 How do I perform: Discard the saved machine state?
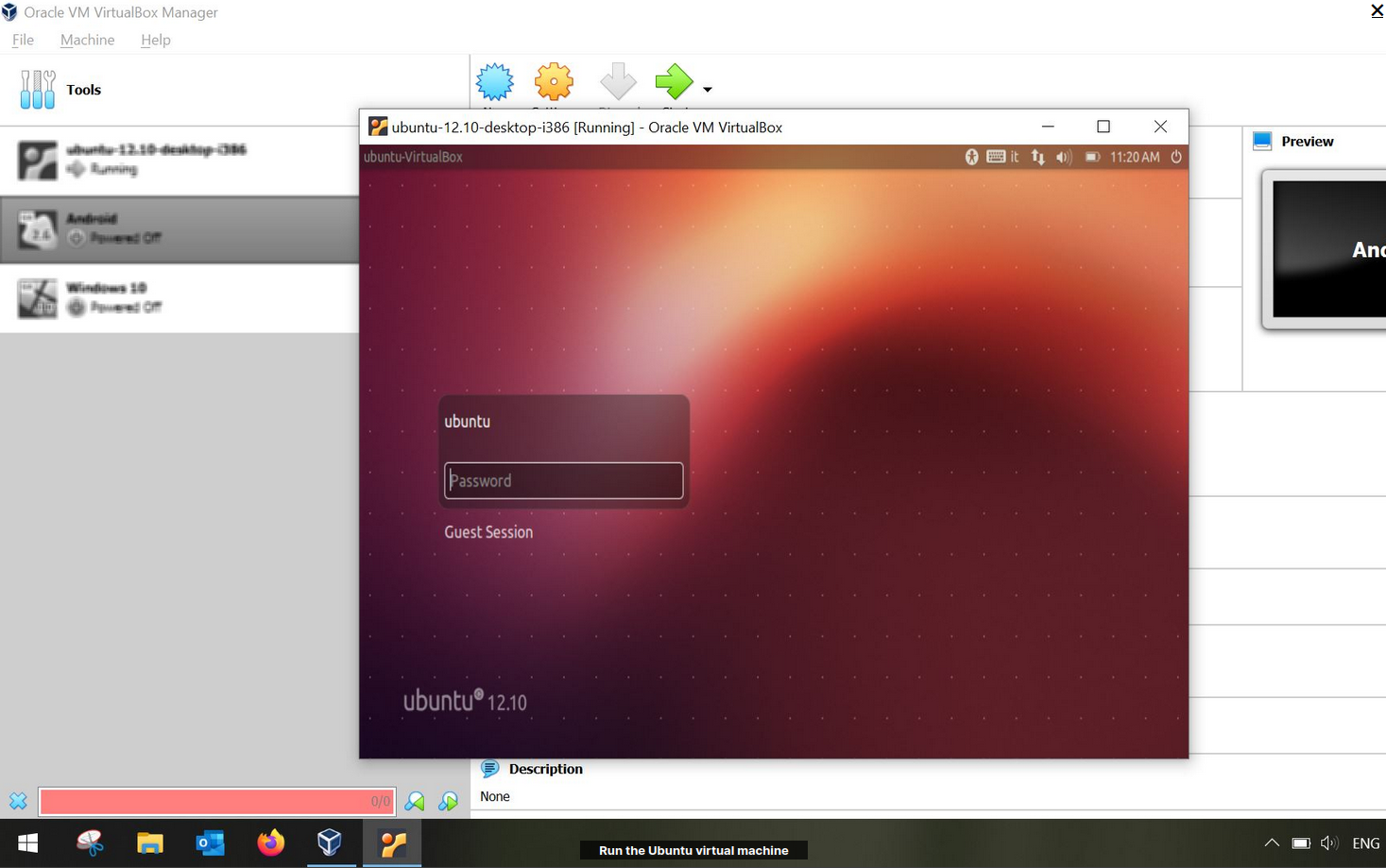(617, 83)
